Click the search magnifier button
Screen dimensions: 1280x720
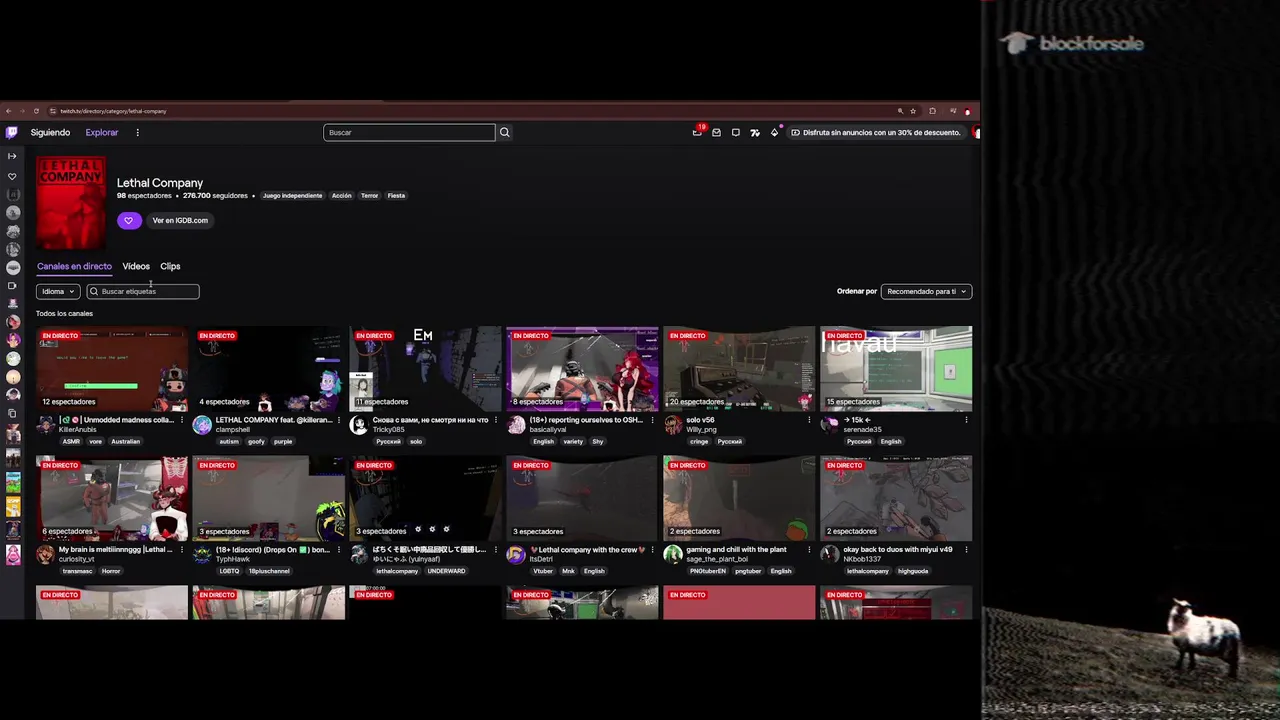(505, 132)
